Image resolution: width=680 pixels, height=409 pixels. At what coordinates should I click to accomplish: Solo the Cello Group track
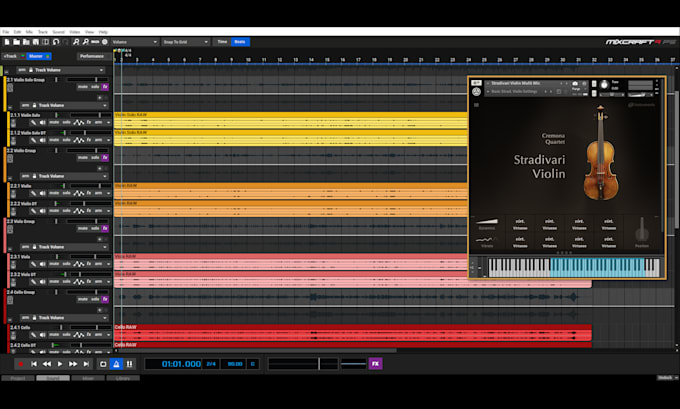point(95,299)
